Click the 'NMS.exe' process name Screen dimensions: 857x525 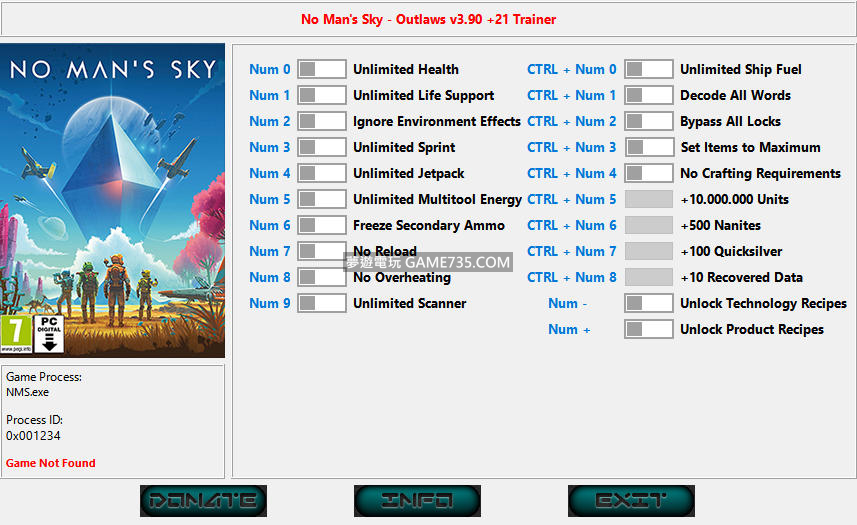[27, 392]
